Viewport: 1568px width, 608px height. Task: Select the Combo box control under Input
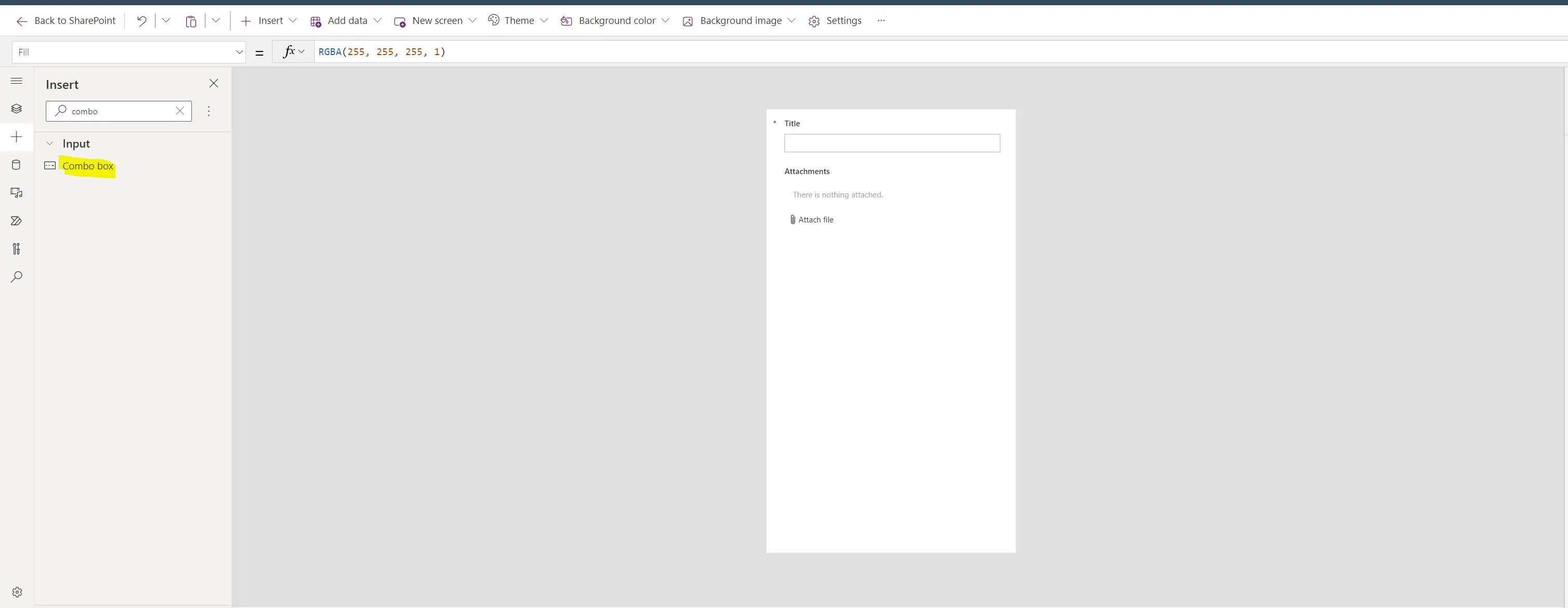coord(88,165)
